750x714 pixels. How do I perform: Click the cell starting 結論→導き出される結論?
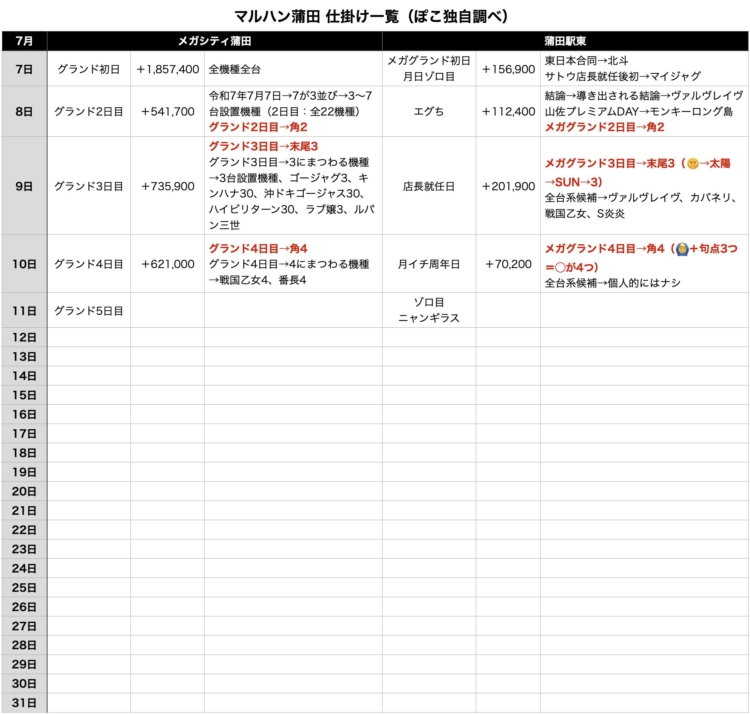pyautogui.click(x=644, y=111)
